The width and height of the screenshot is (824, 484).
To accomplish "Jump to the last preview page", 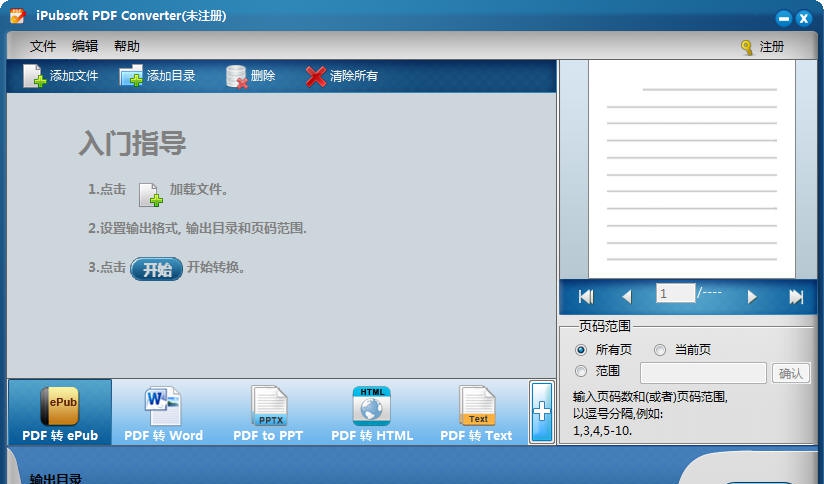I will point(796,297).
